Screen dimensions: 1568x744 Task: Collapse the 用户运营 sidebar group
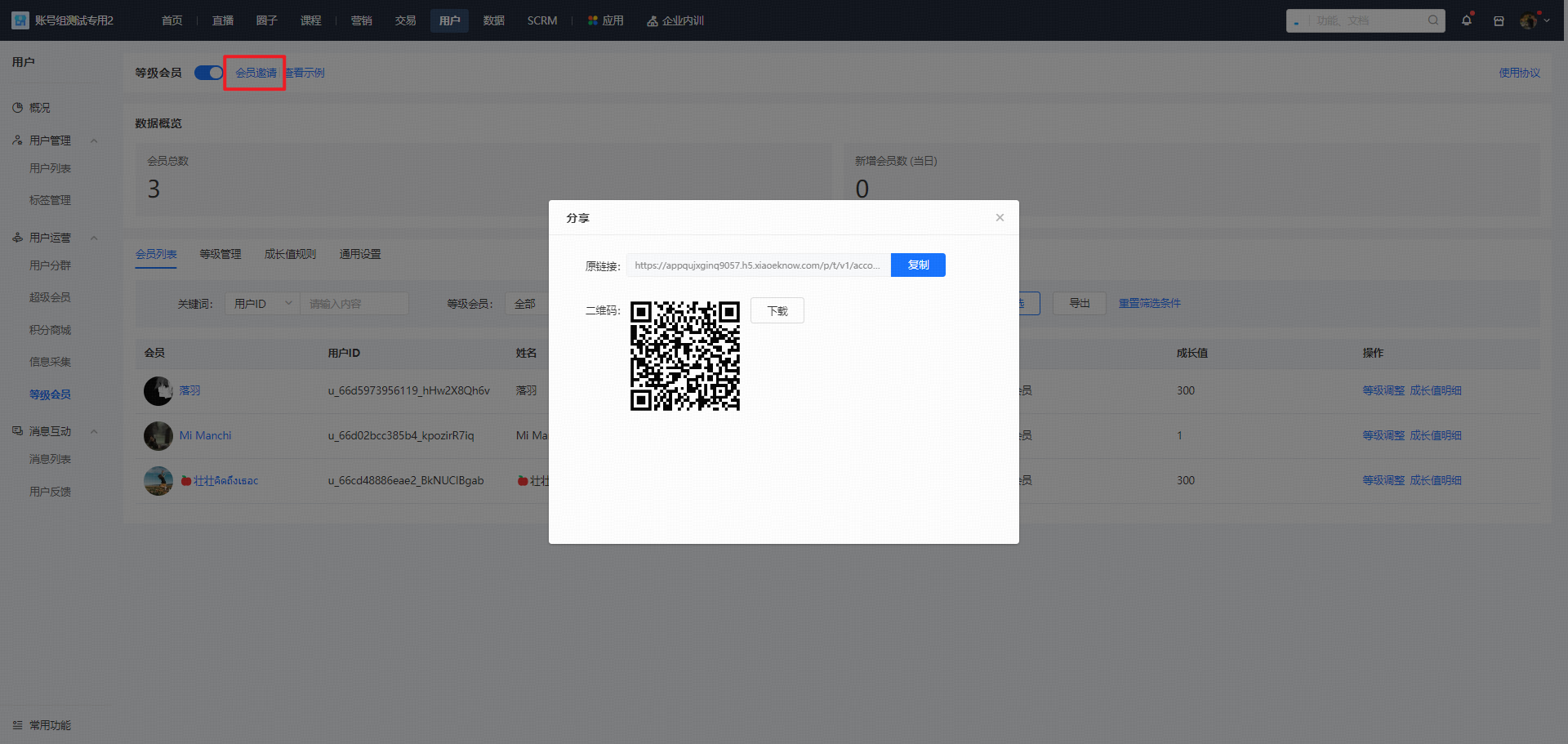tap(94, 238)
